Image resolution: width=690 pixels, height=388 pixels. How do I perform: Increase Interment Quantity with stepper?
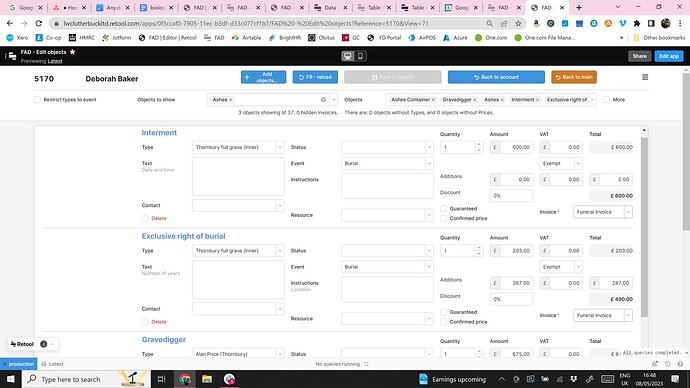[479, 144]
